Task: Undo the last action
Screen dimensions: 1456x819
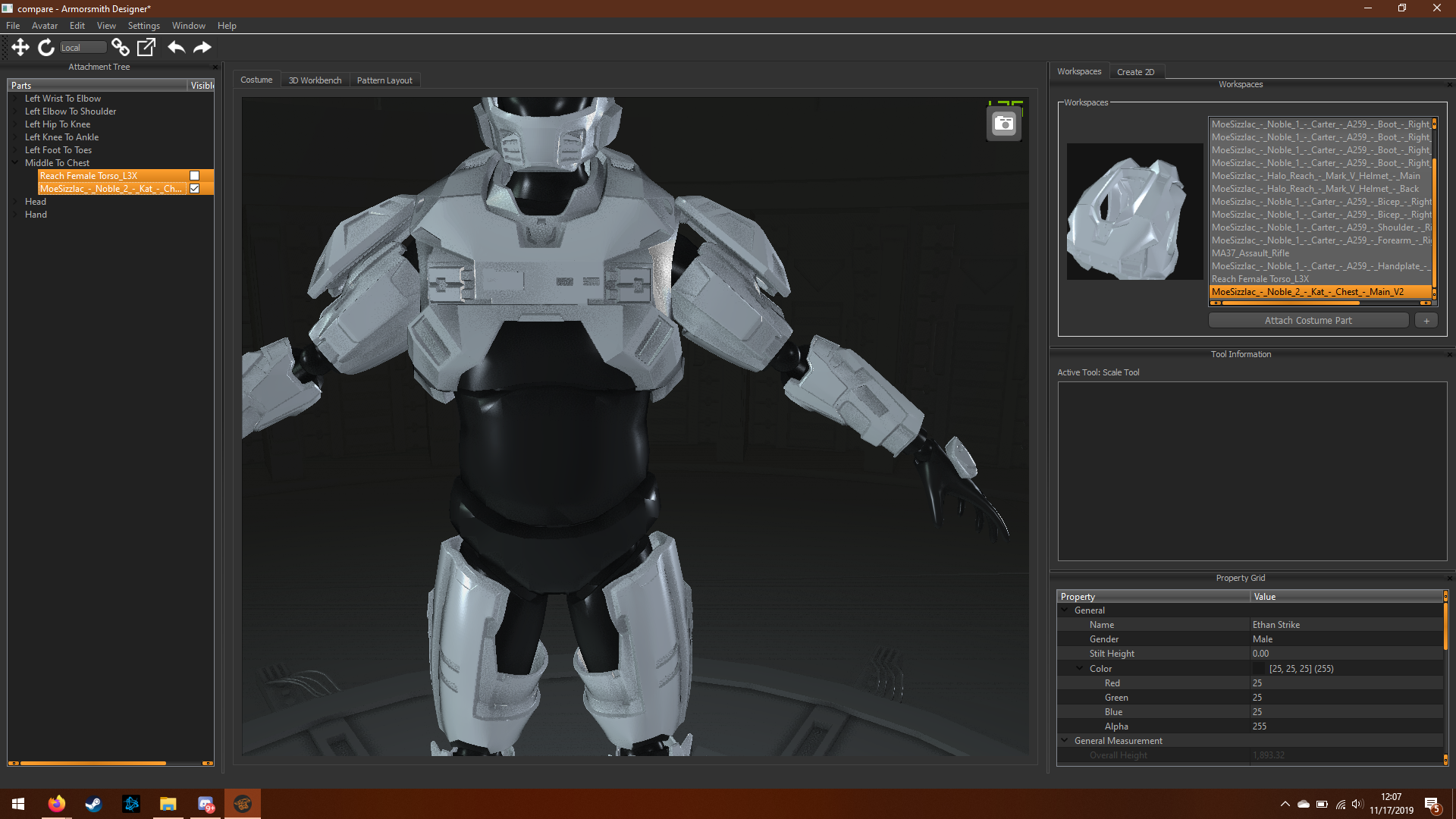Action: pyautogui.click(x=176, y=47)
